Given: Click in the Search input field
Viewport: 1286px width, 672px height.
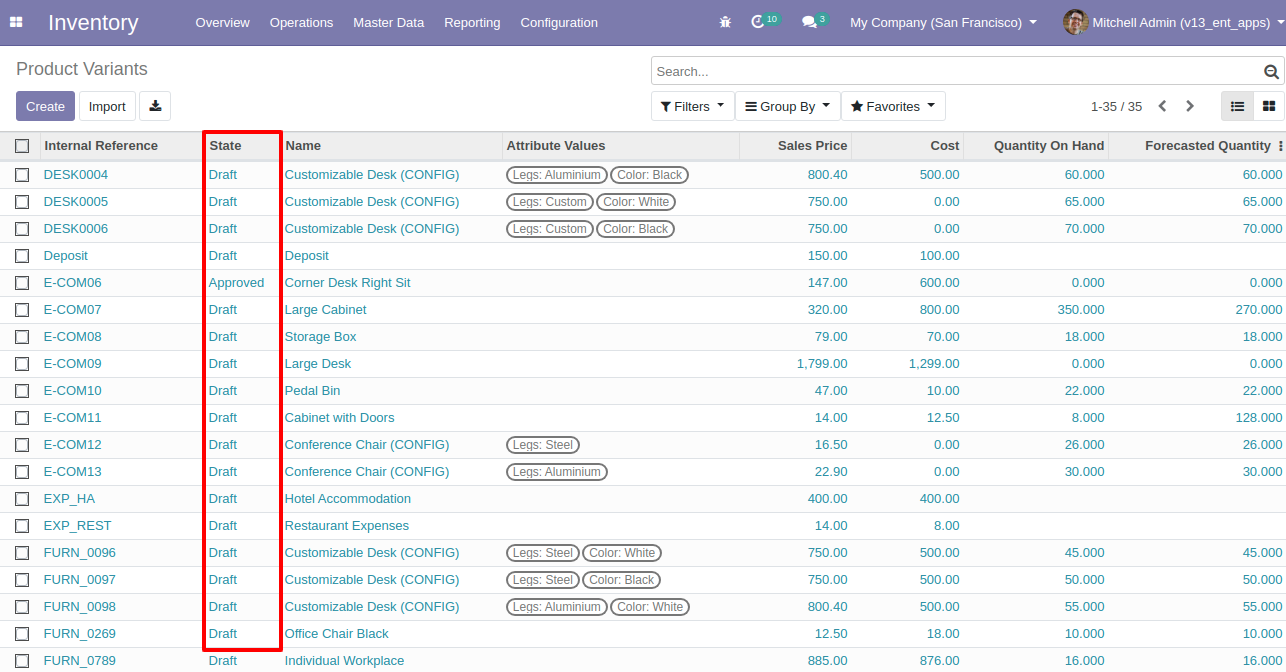Looking at the screenshot, I should tap(950, 72).
